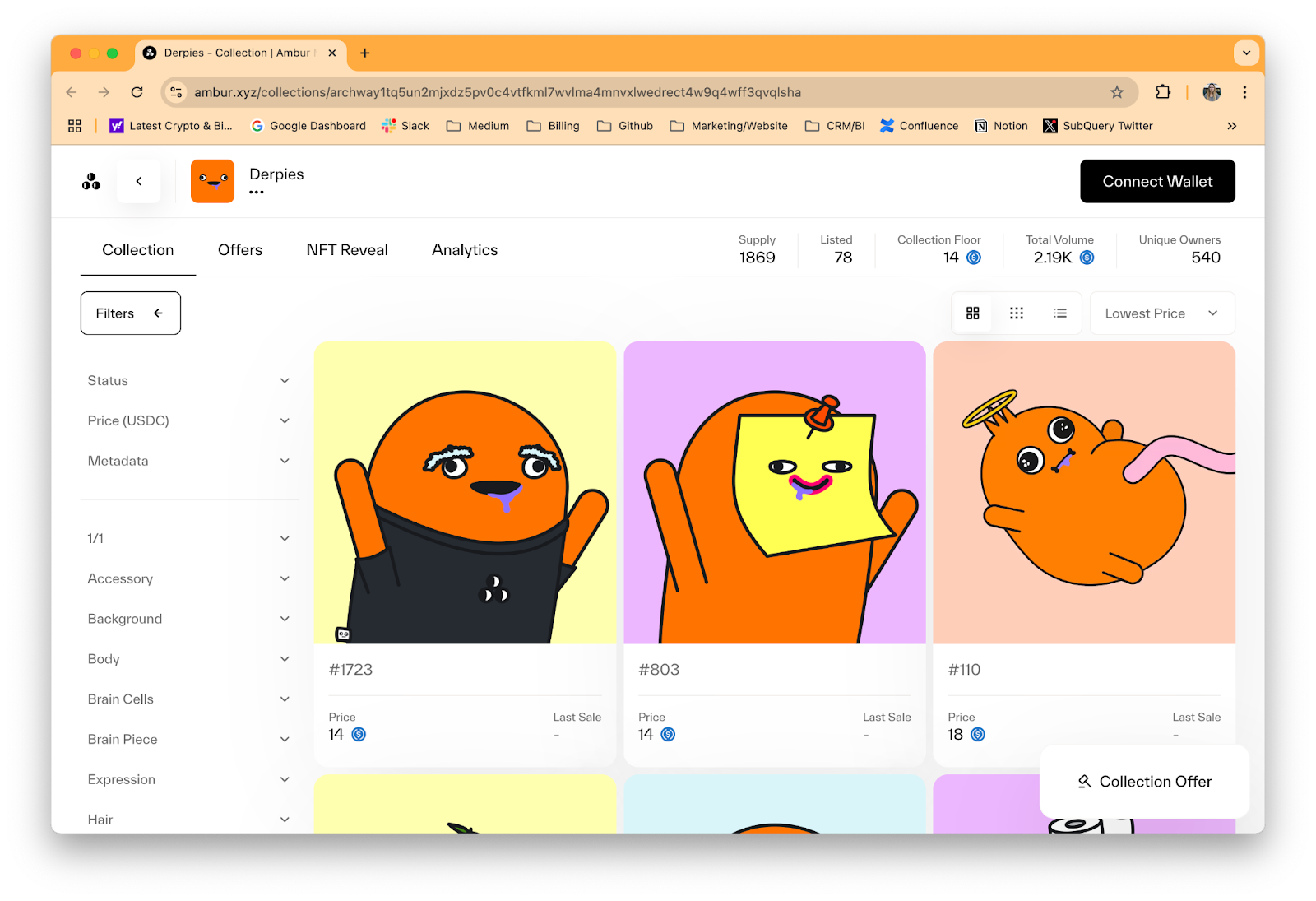Open the tab search dropdown arrow
The image size is (1316, 901).
[1247, 53]
